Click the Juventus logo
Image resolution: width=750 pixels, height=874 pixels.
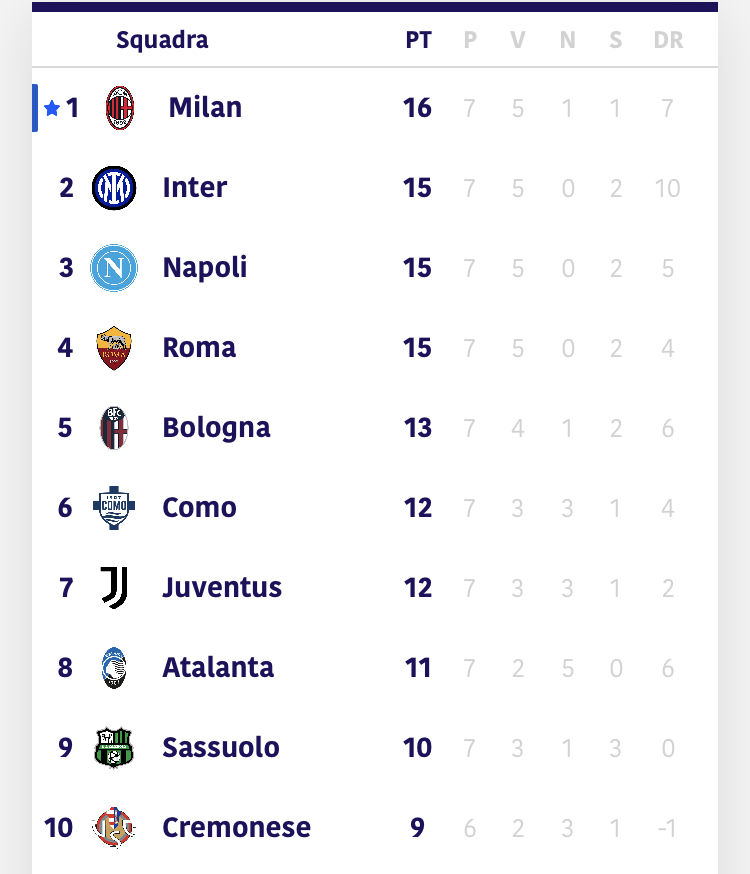click(x=115, y=587)
